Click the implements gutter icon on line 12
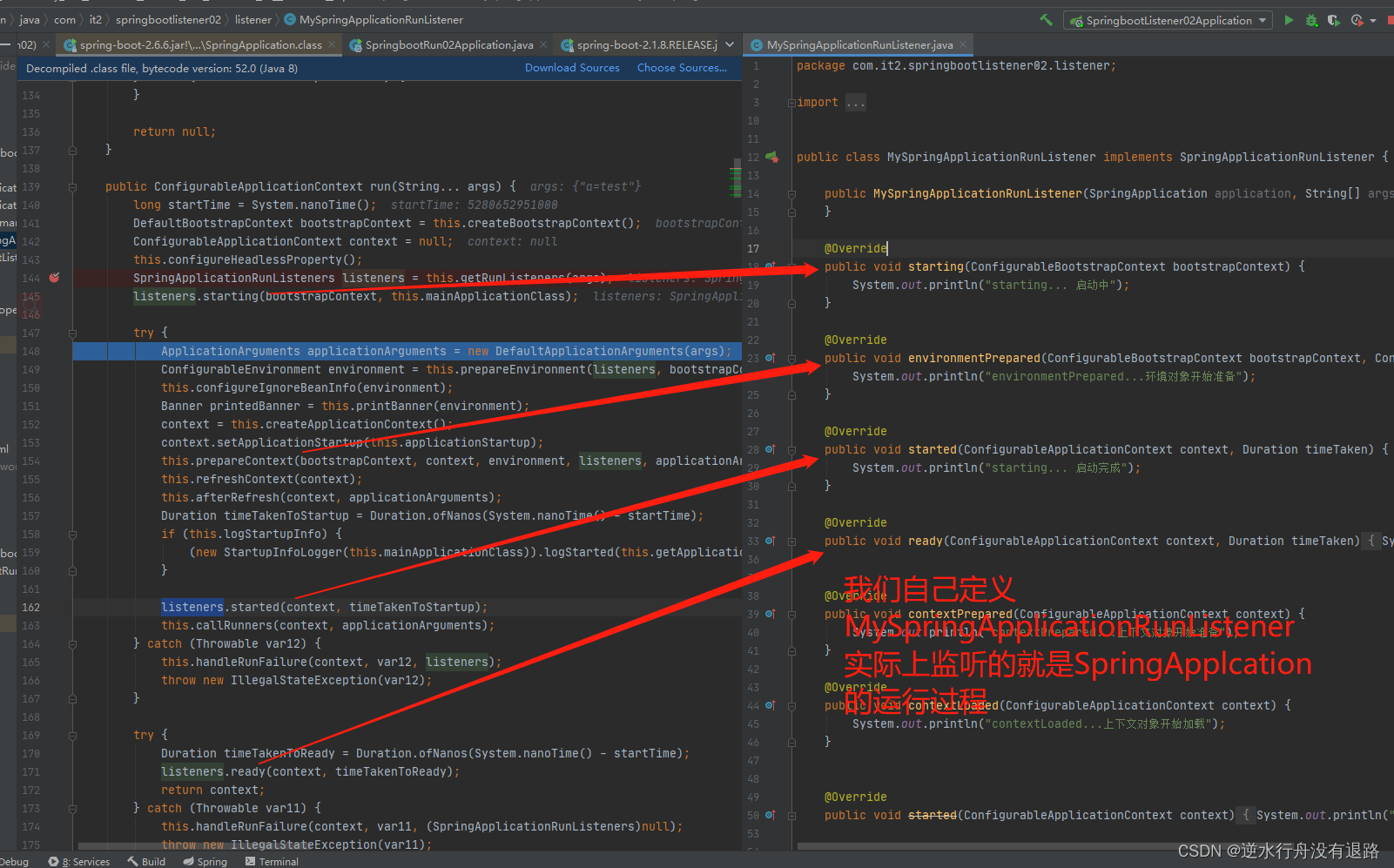Viewport: 1394px width, 868px height. click(x=771, y=158)
